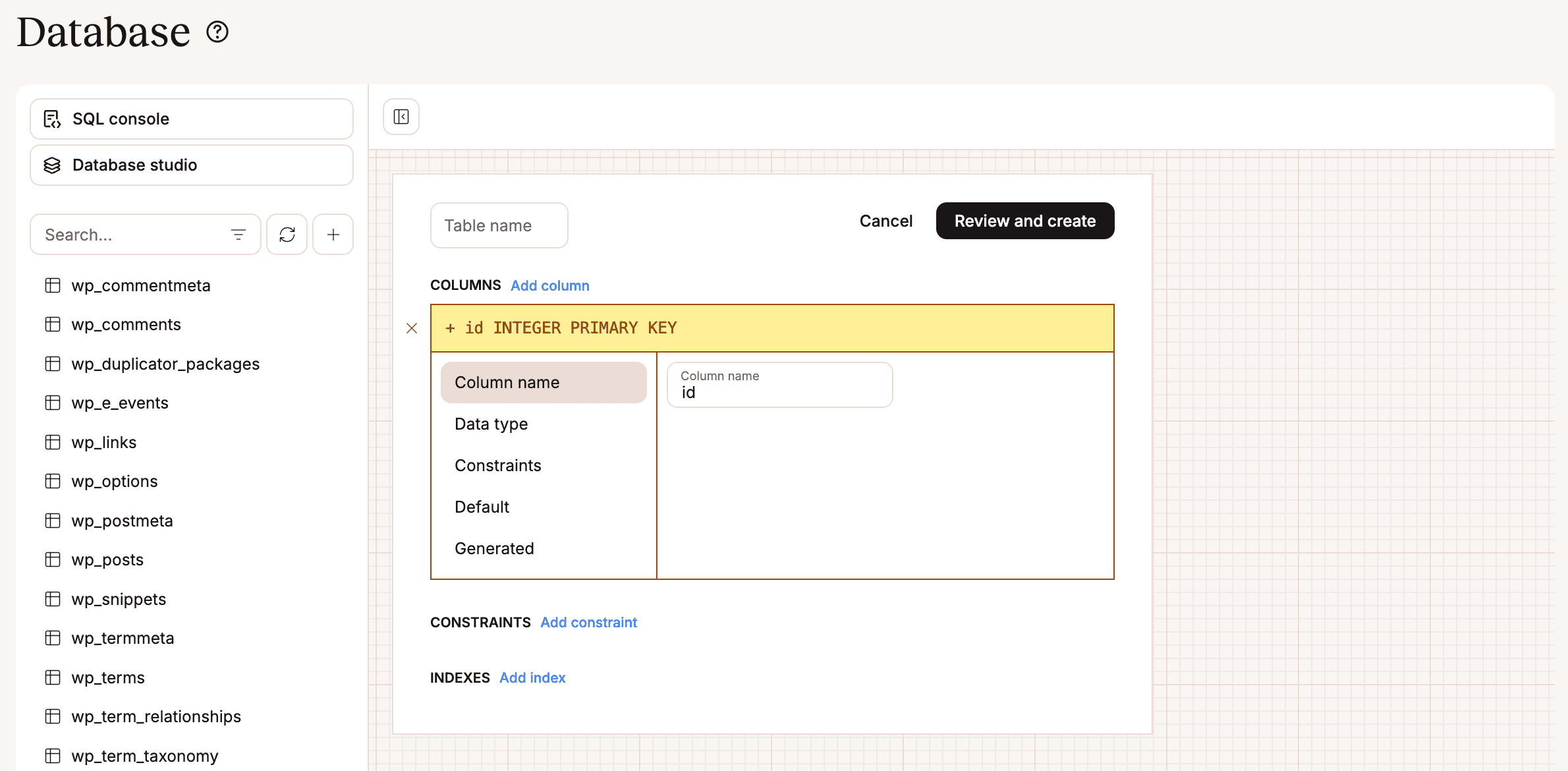
Task: Open the wp_term_taxonomy table
Action: [x=144, y=756]
